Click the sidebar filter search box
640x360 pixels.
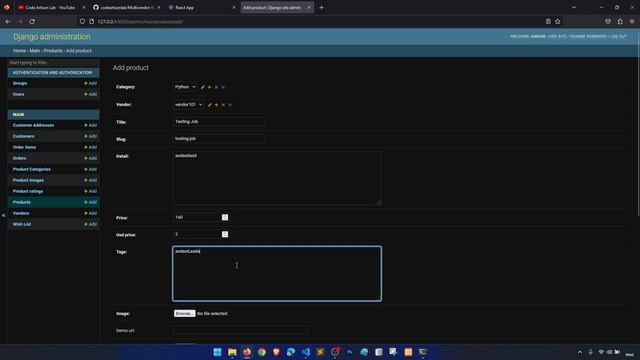coord(53,62)
